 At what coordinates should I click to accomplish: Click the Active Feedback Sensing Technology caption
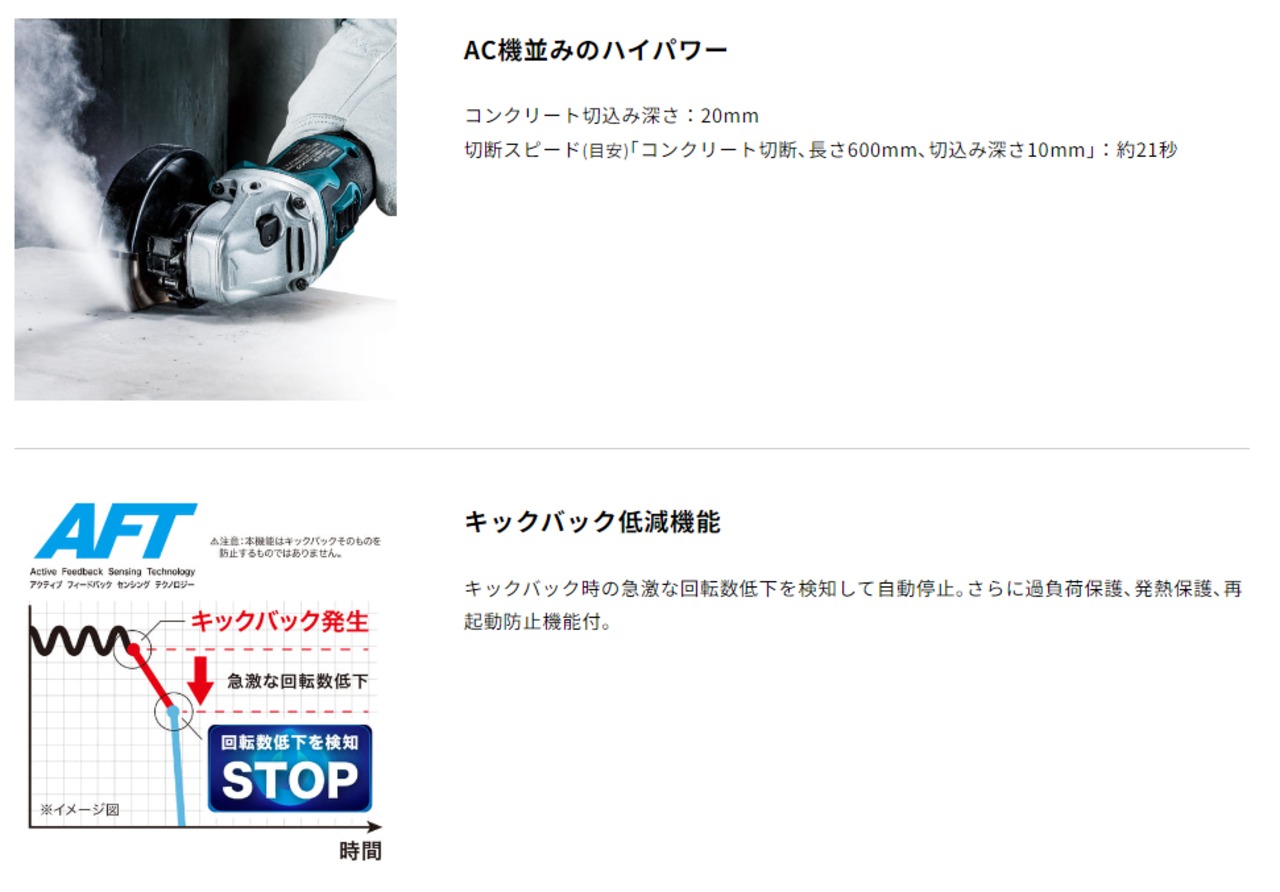click(112, 577)
